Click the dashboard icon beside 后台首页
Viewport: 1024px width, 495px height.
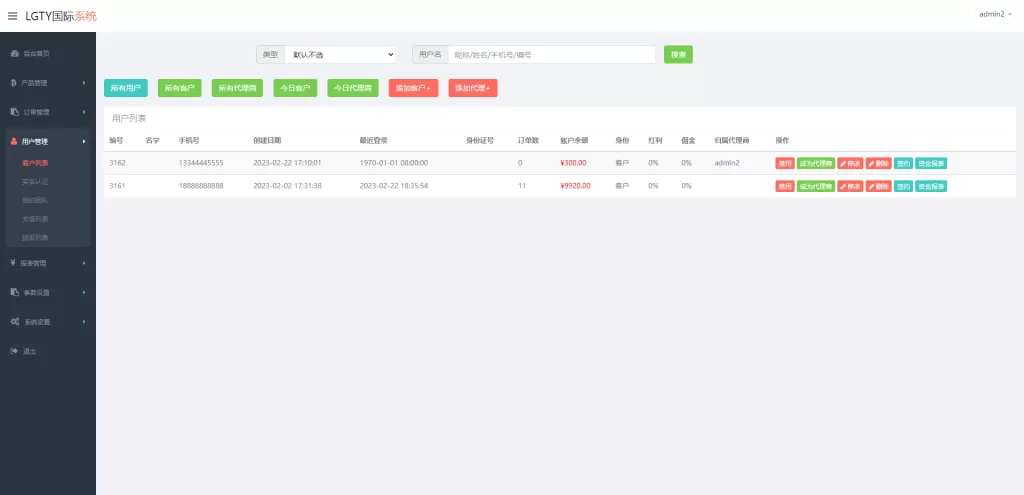click(x=14, y=54)
